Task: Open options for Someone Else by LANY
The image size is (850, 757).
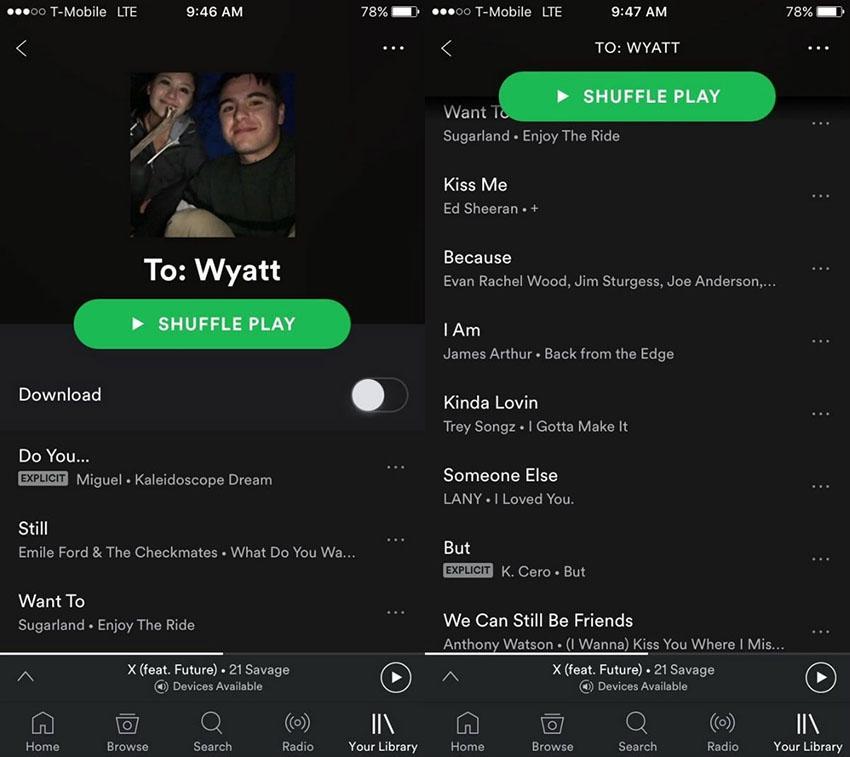Action: pyautogui.click(x=821, y=486)
